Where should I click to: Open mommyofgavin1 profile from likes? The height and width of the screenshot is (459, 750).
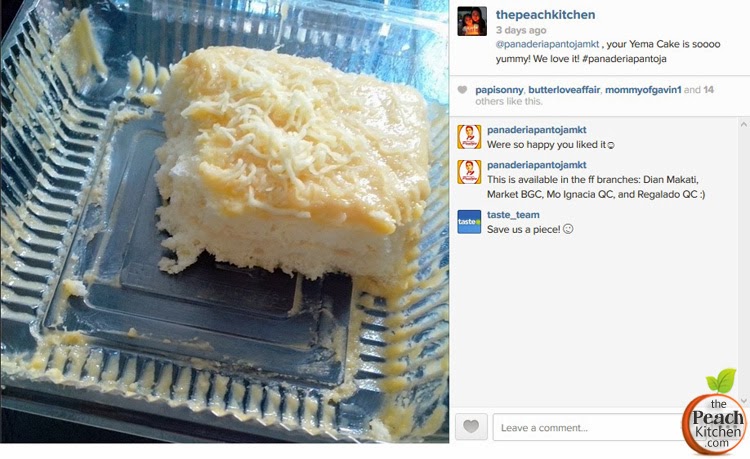click(643, 90)
